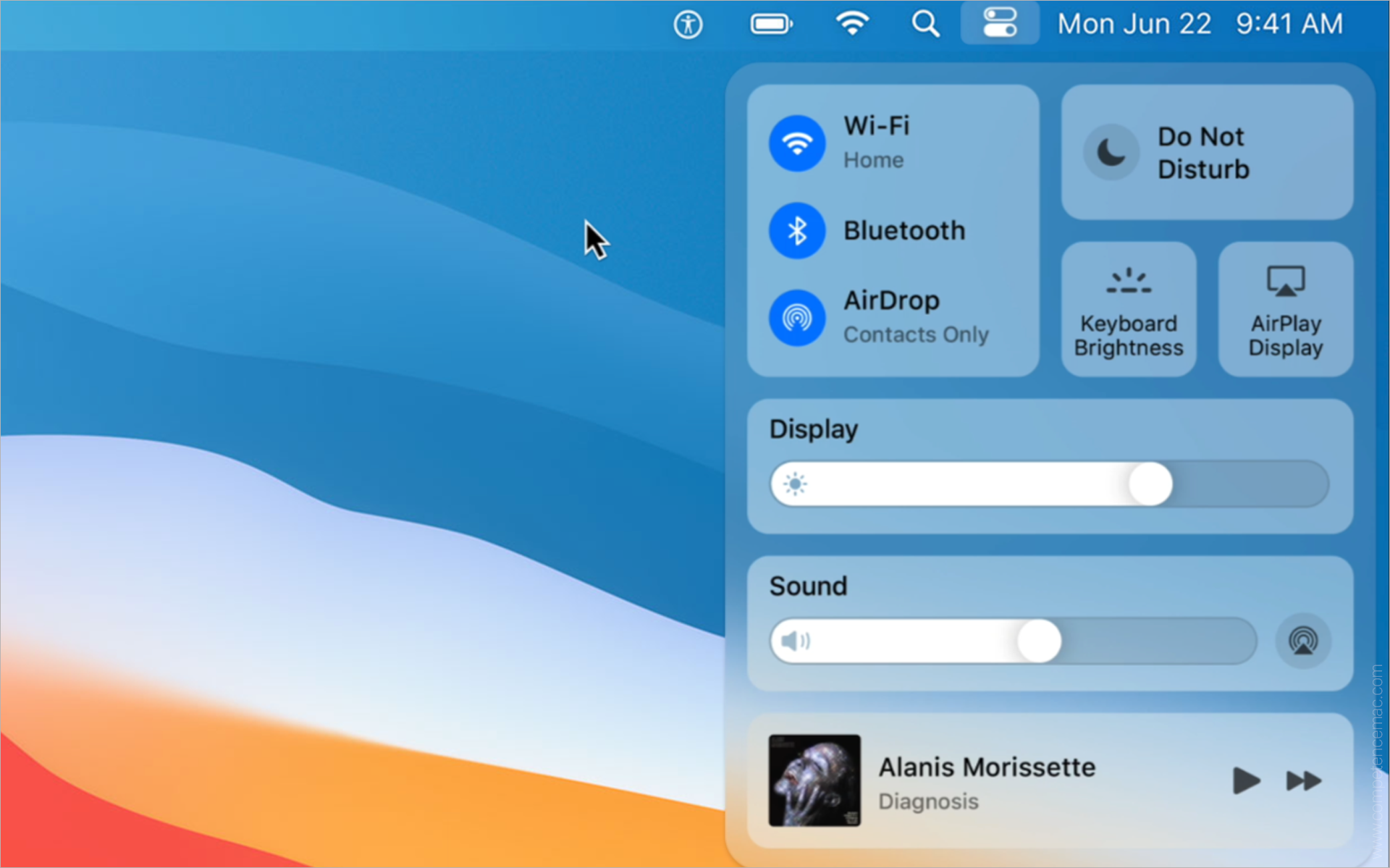1390x868 pixels.
Task: Open Spotlight search magnifier icon
Action: pyautogui.click(x=925, y=25)
